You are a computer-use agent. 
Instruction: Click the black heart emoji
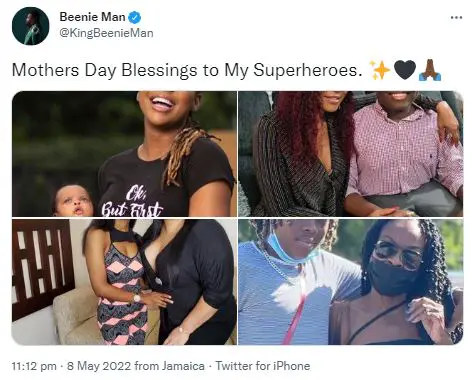pos(405,70)
